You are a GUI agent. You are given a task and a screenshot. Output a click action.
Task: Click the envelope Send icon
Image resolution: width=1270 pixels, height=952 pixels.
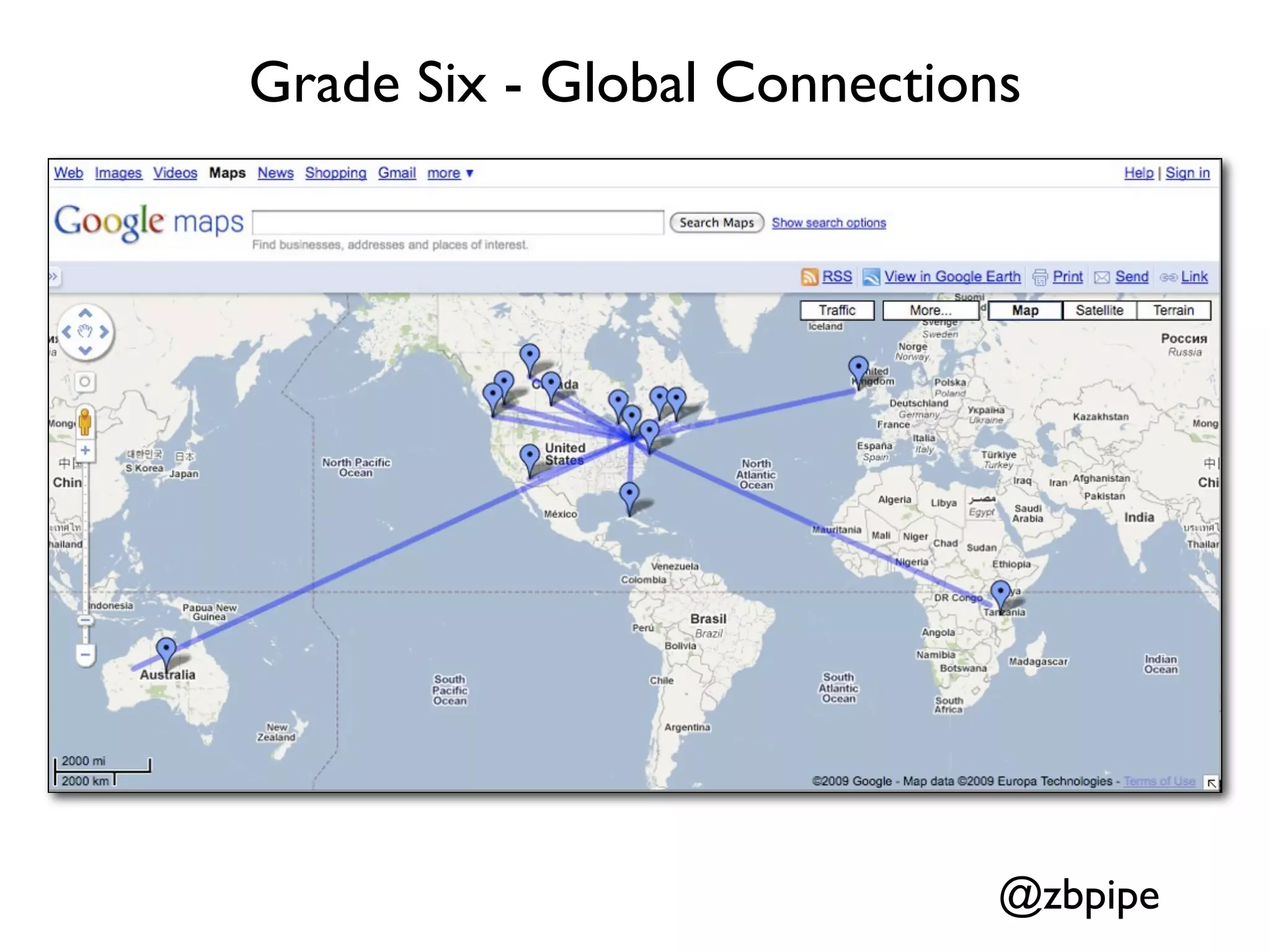point(1102,277)
